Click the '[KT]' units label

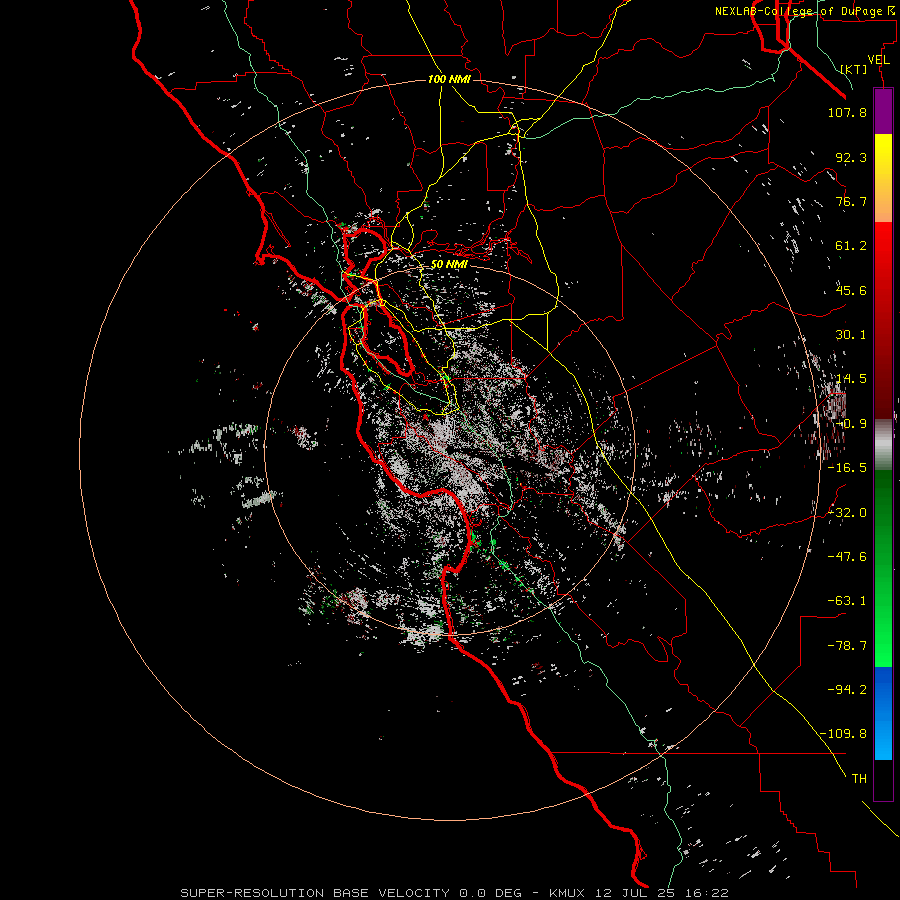(x=854, y=69)
